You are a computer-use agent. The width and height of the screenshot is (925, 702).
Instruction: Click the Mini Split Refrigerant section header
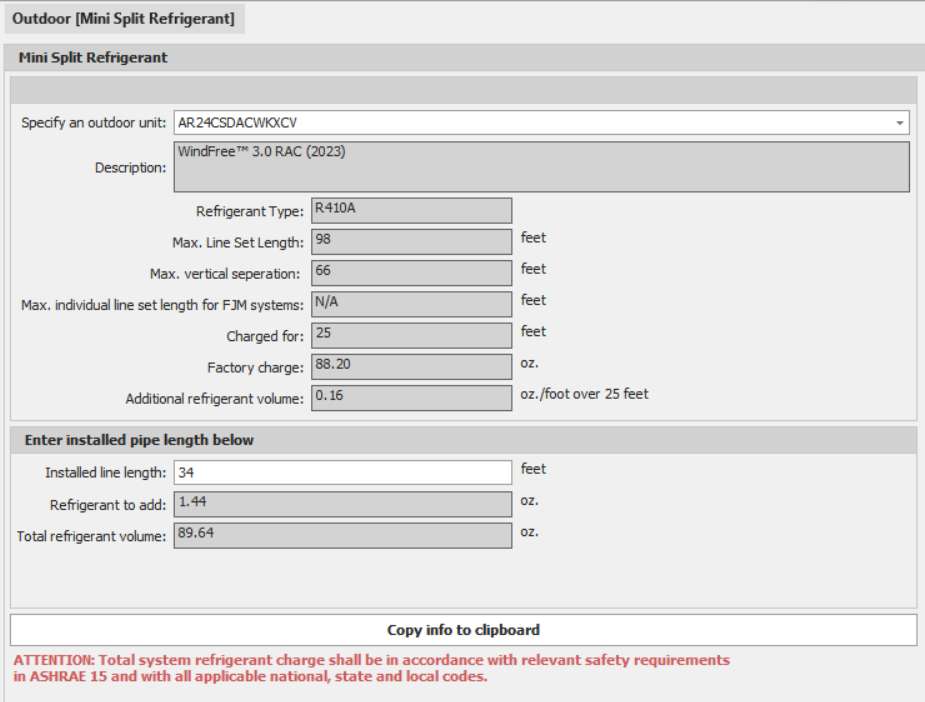click(x=93, y=58)
